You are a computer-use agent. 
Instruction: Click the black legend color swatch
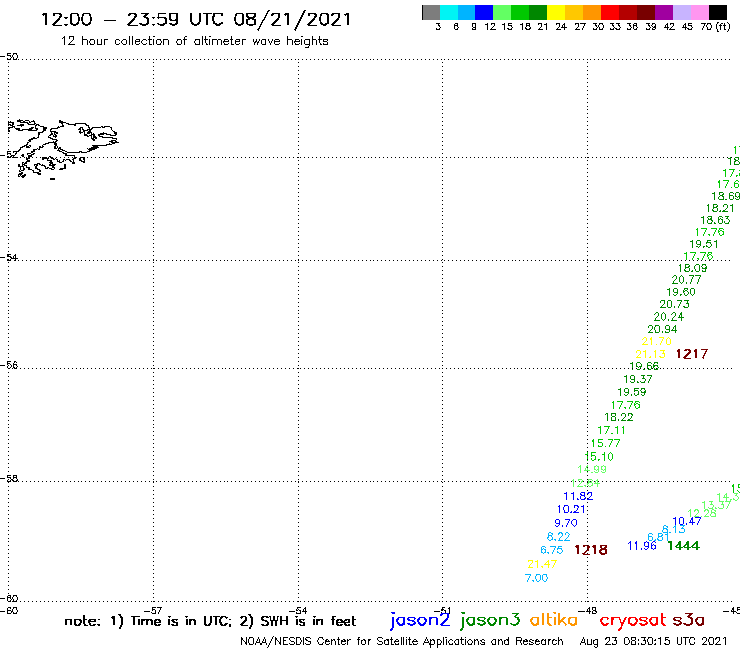click(x=718, y=12)
